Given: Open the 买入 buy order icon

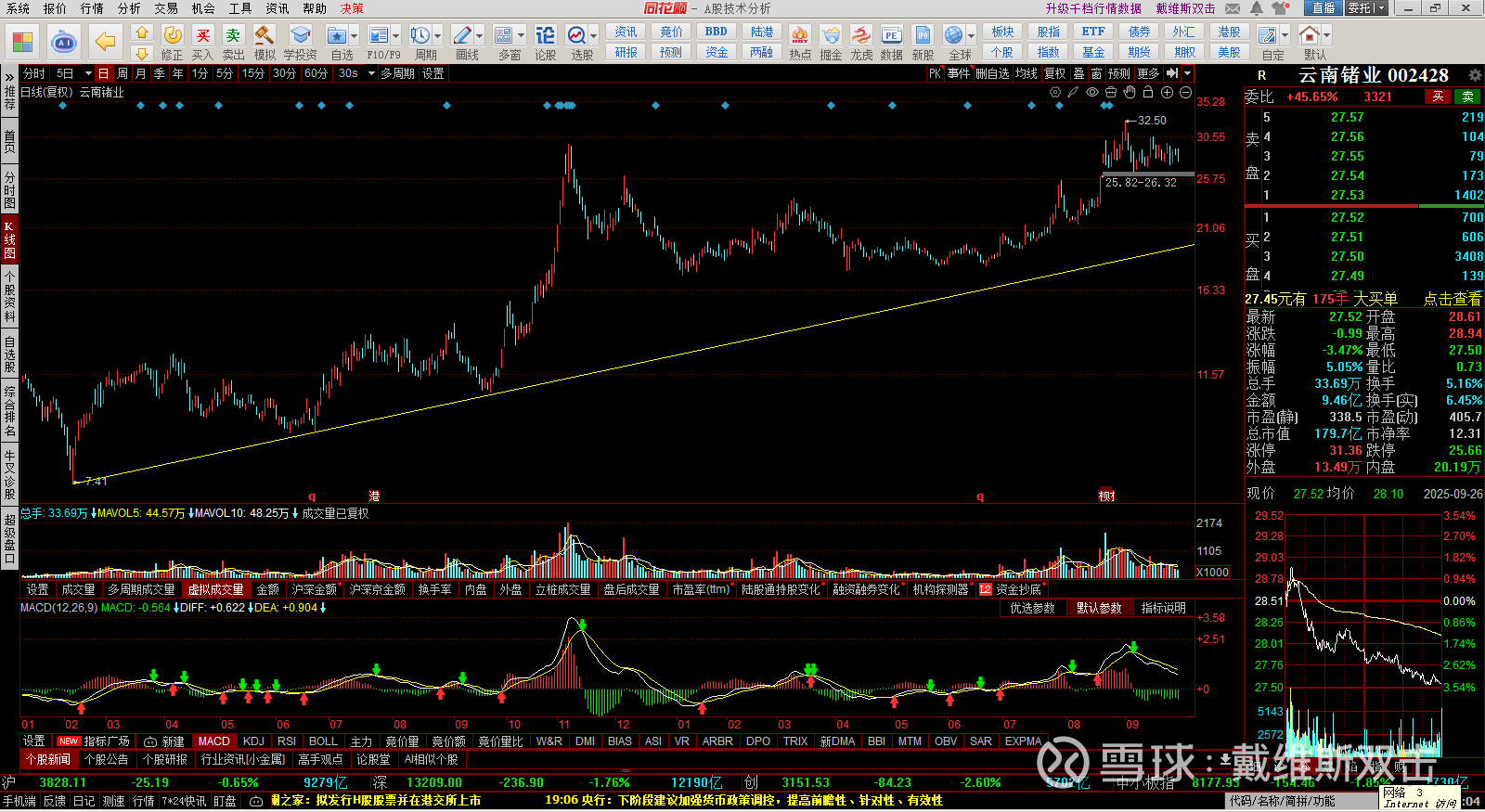Looking at the screenshot, I should (202, 35).
